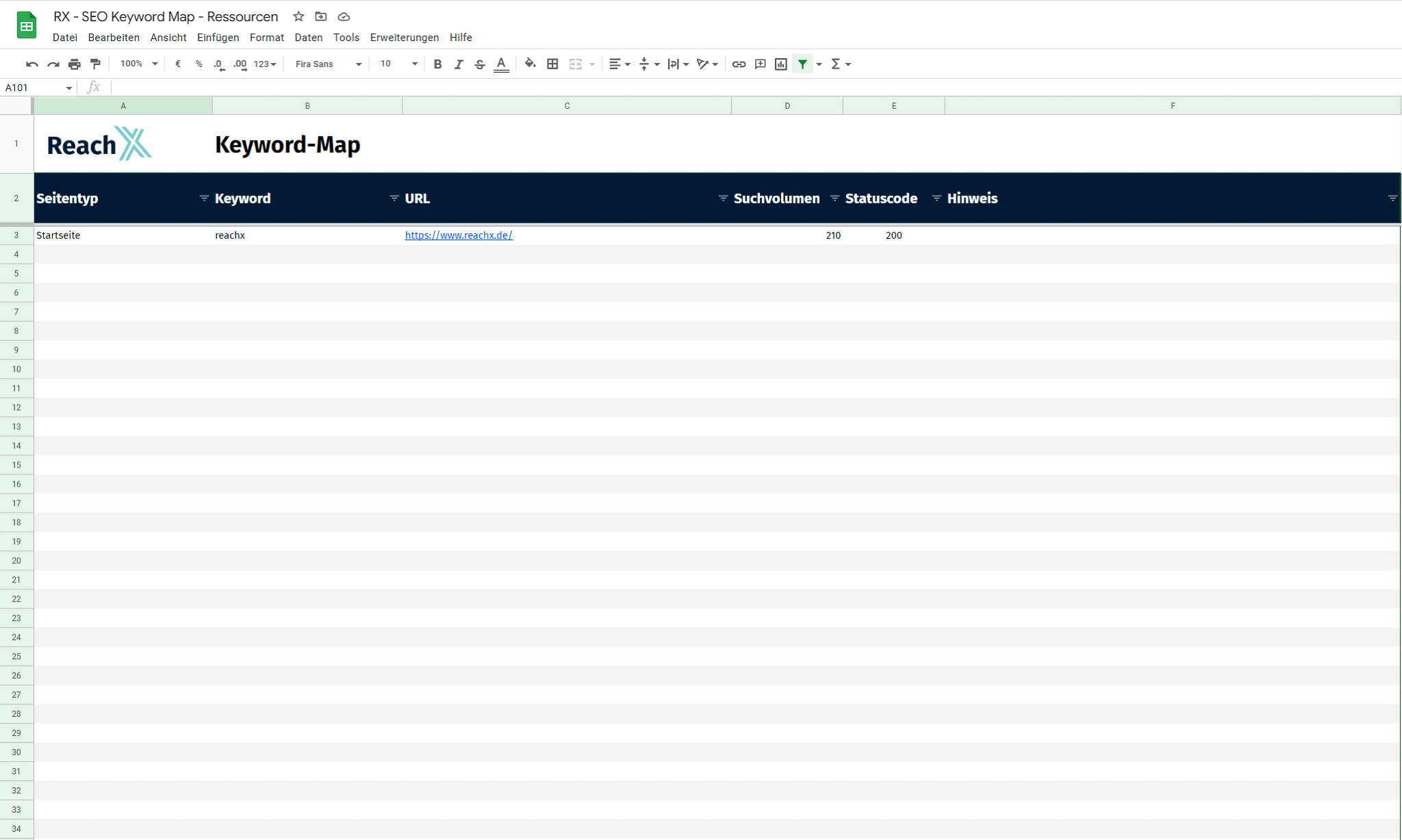Star this spreadsheet document
The height and width of the screenshot is (840, 1402).
(298, 16)
